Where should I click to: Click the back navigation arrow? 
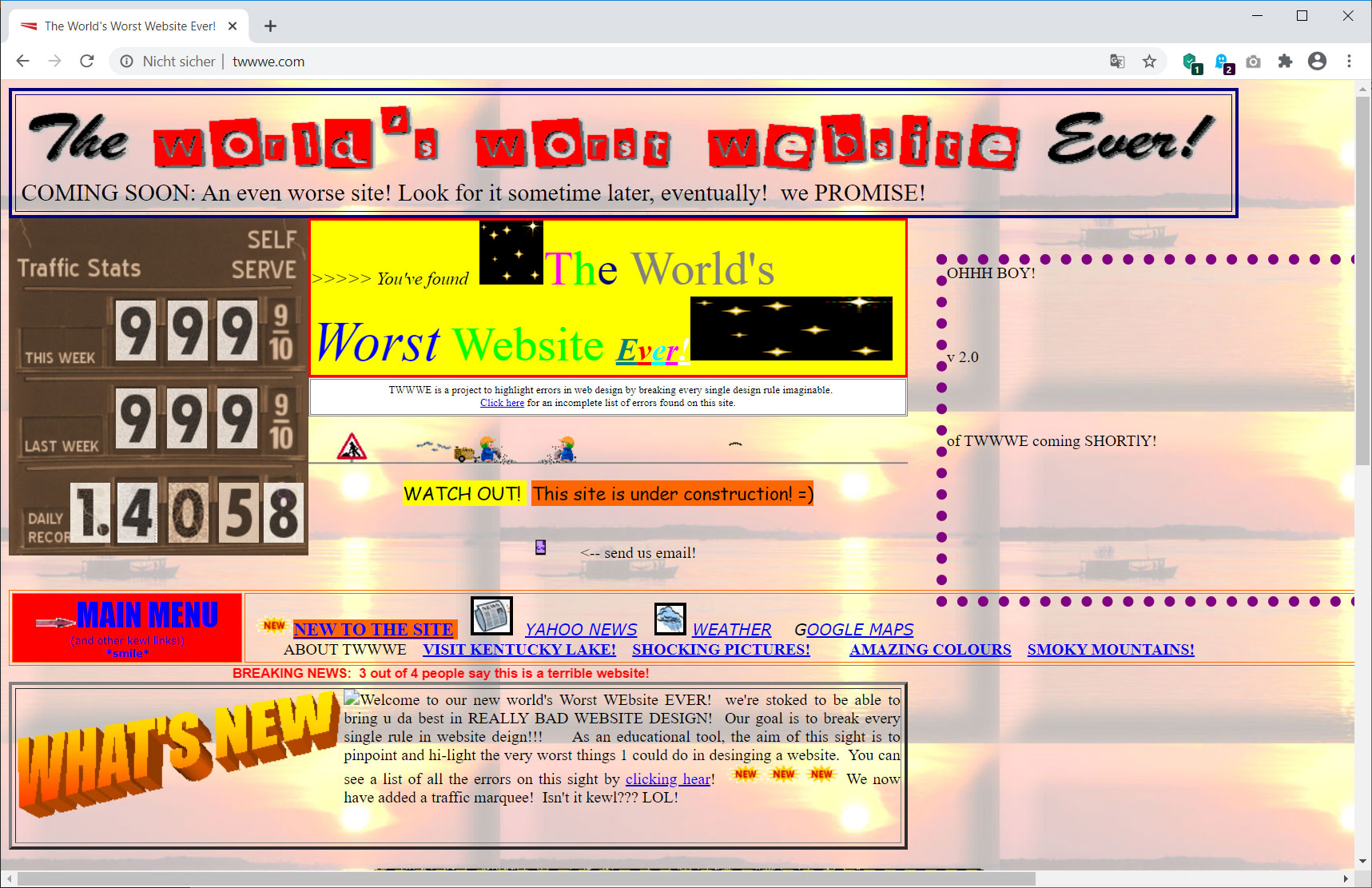22,61
